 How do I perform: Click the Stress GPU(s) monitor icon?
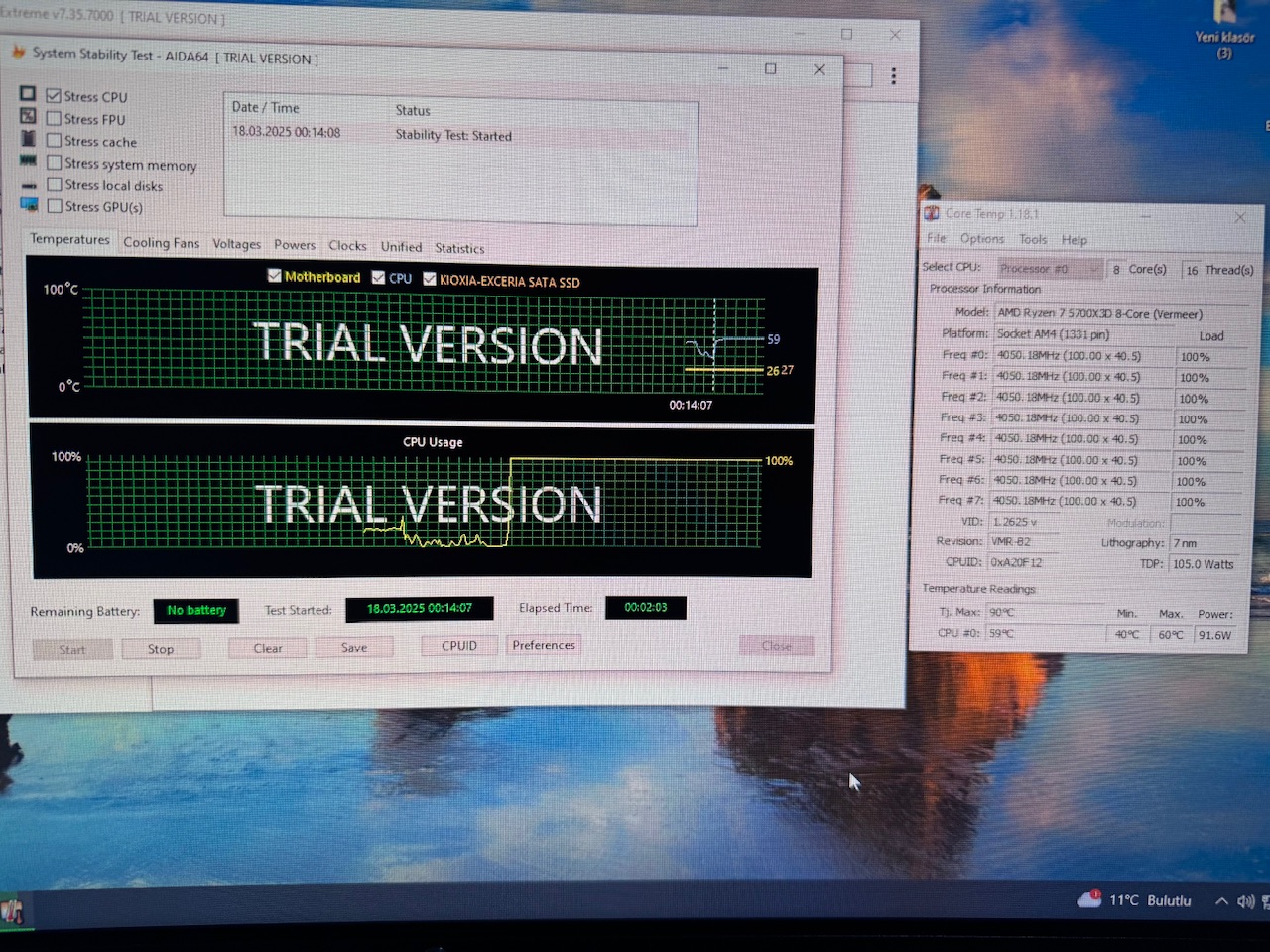(29, 205)
